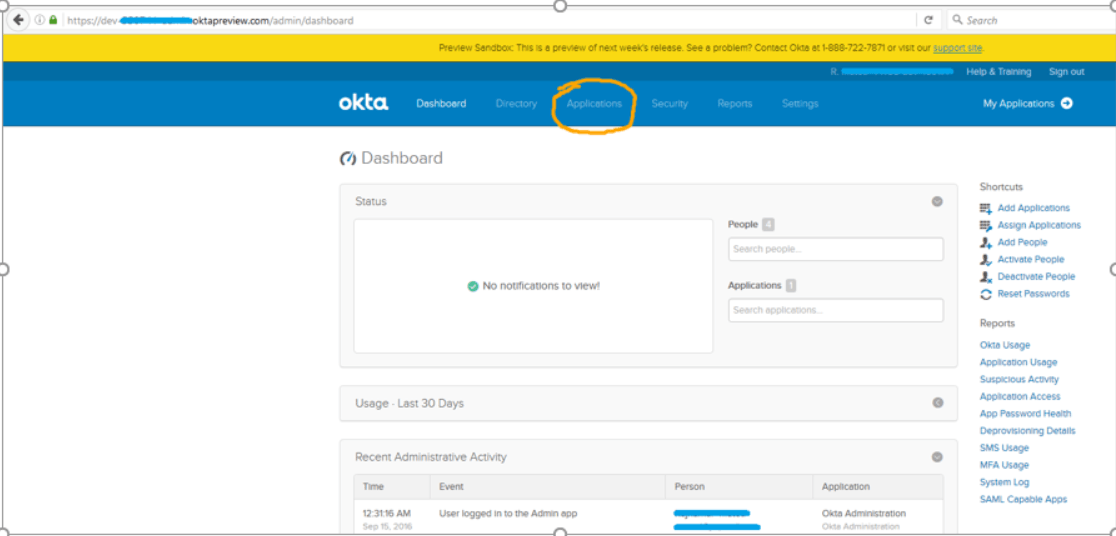
Task: Open Help & Training
Action: (999, 72)
